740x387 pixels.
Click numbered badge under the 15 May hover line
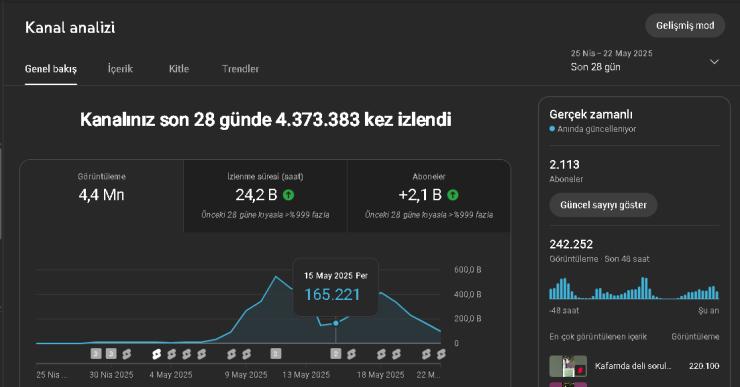(x=336, y=353)
